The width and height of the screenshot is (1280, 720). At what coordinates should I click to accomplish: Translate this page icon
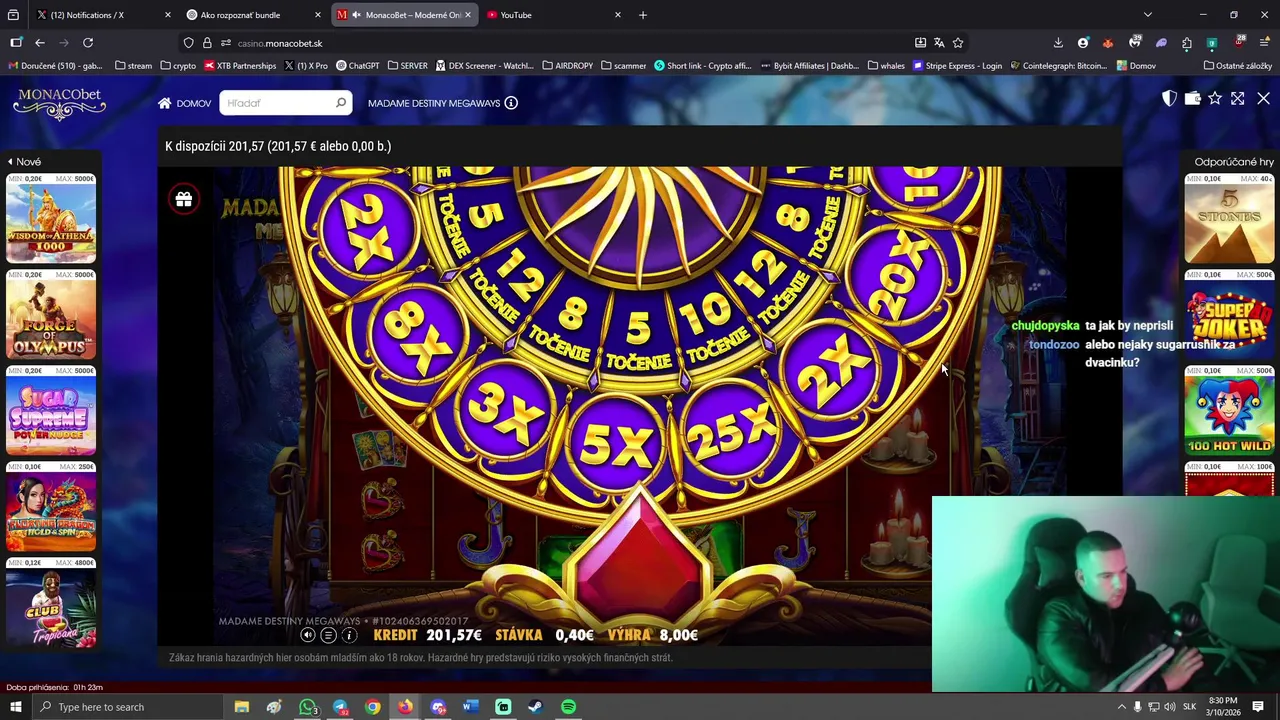(939, 43)
